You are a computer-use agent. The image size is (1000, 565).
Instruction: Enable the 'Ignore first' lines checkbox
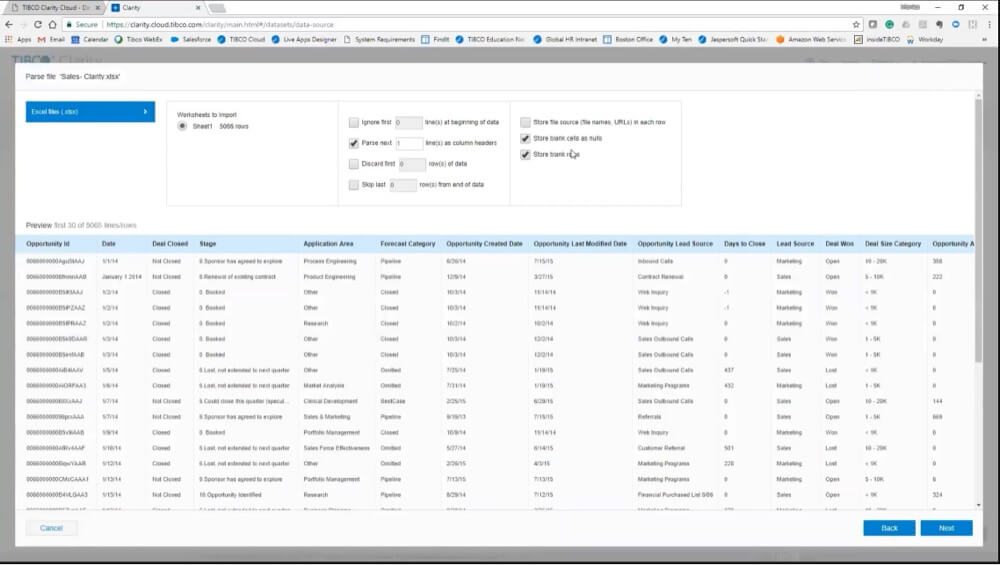(x=354, y=123)
